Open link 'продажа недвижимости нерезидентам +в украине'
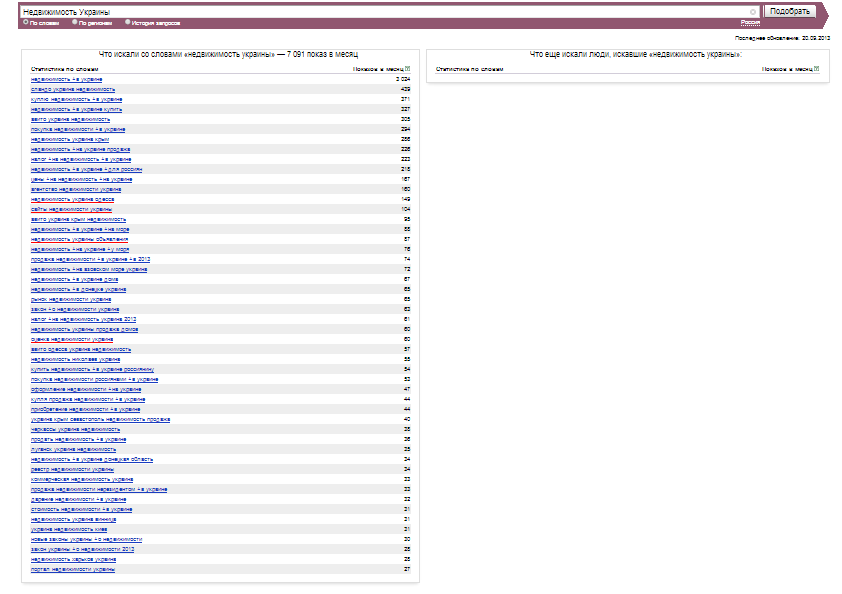842x594 pixels. click(x=99, y=490)
